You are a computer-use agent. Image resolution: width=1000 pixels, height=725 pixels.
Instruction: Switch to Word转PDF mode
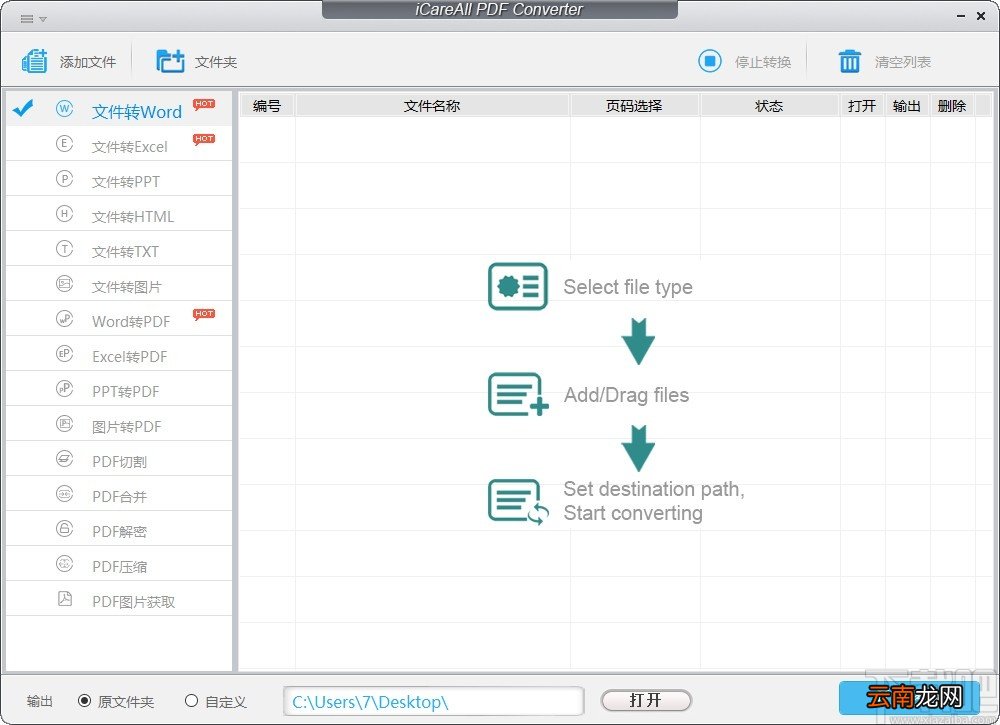tap(119, 318)
